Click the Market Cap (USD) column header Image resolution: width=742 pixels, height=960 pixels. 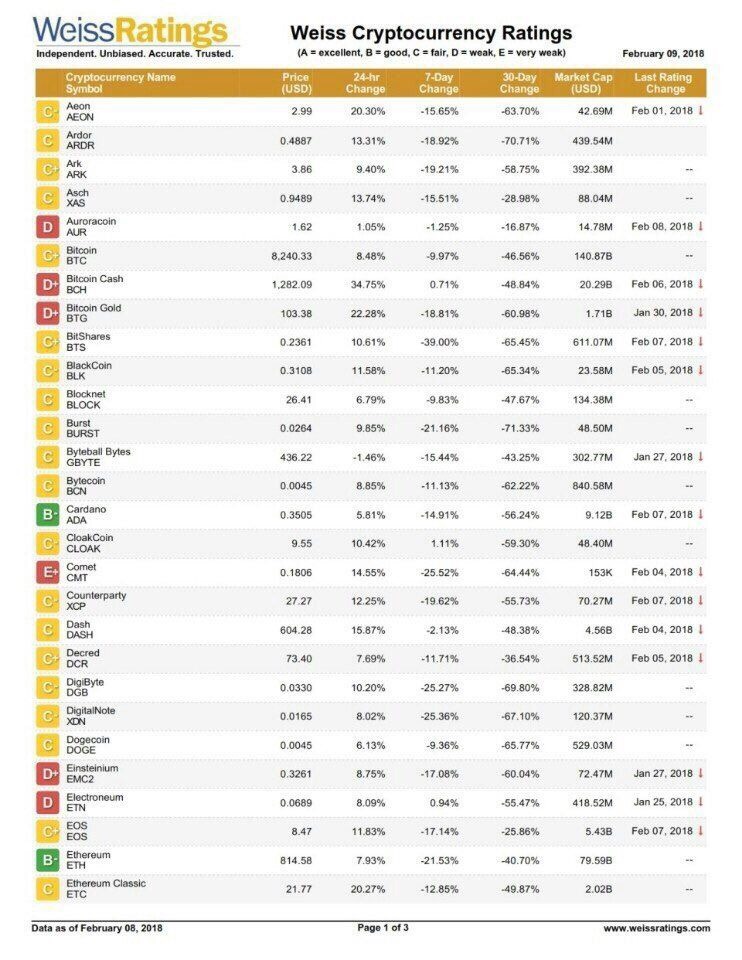coord(583,83)
